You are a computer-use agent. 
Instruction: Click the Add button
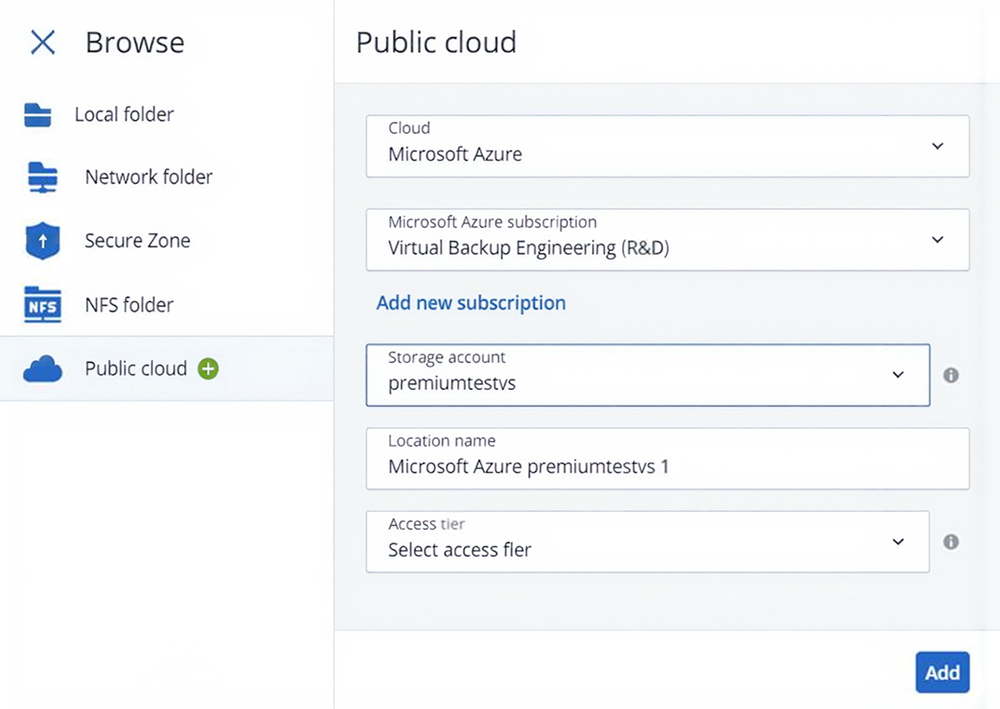coord(941,672)
